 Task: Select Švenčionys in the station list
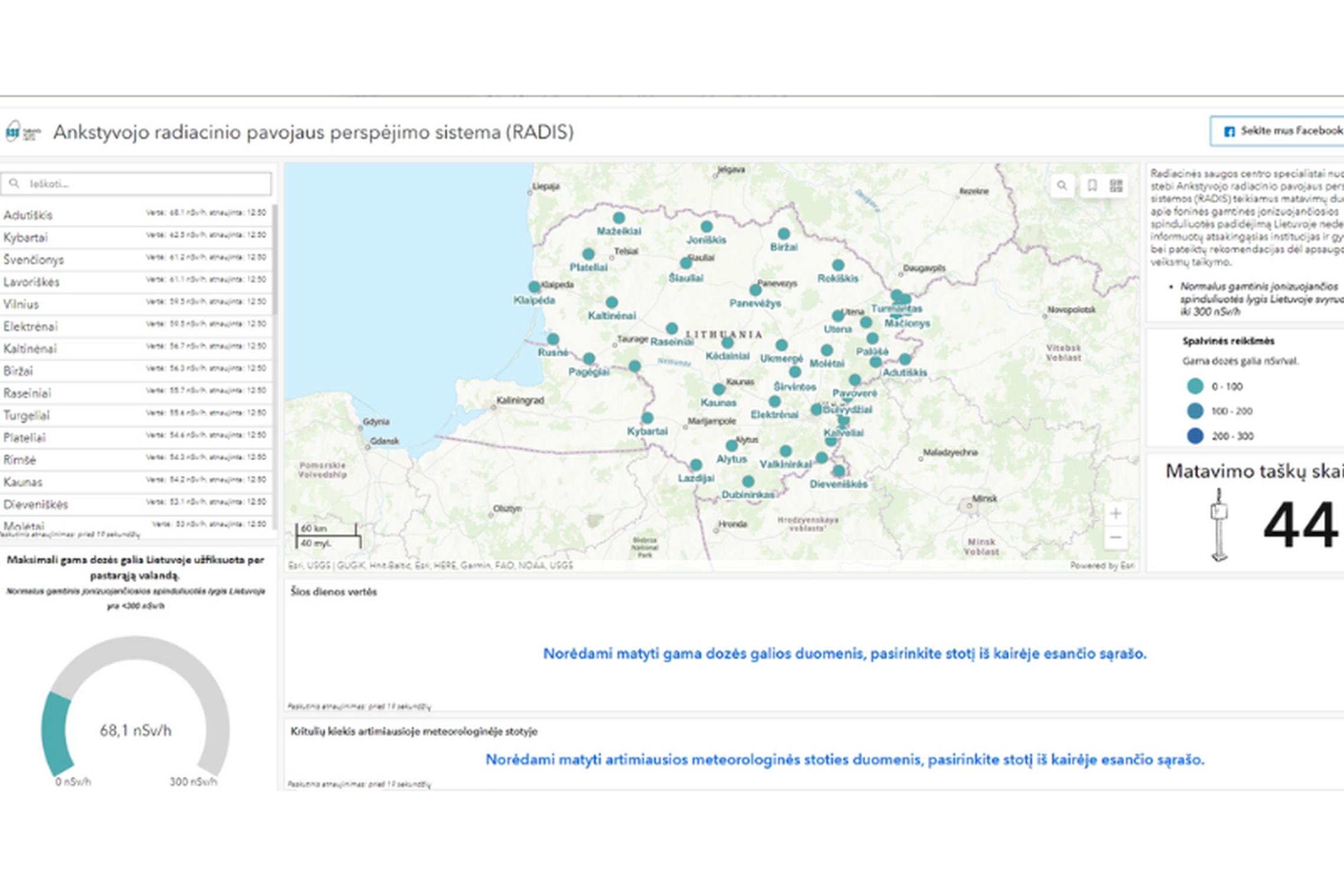[x=136, y=259]
